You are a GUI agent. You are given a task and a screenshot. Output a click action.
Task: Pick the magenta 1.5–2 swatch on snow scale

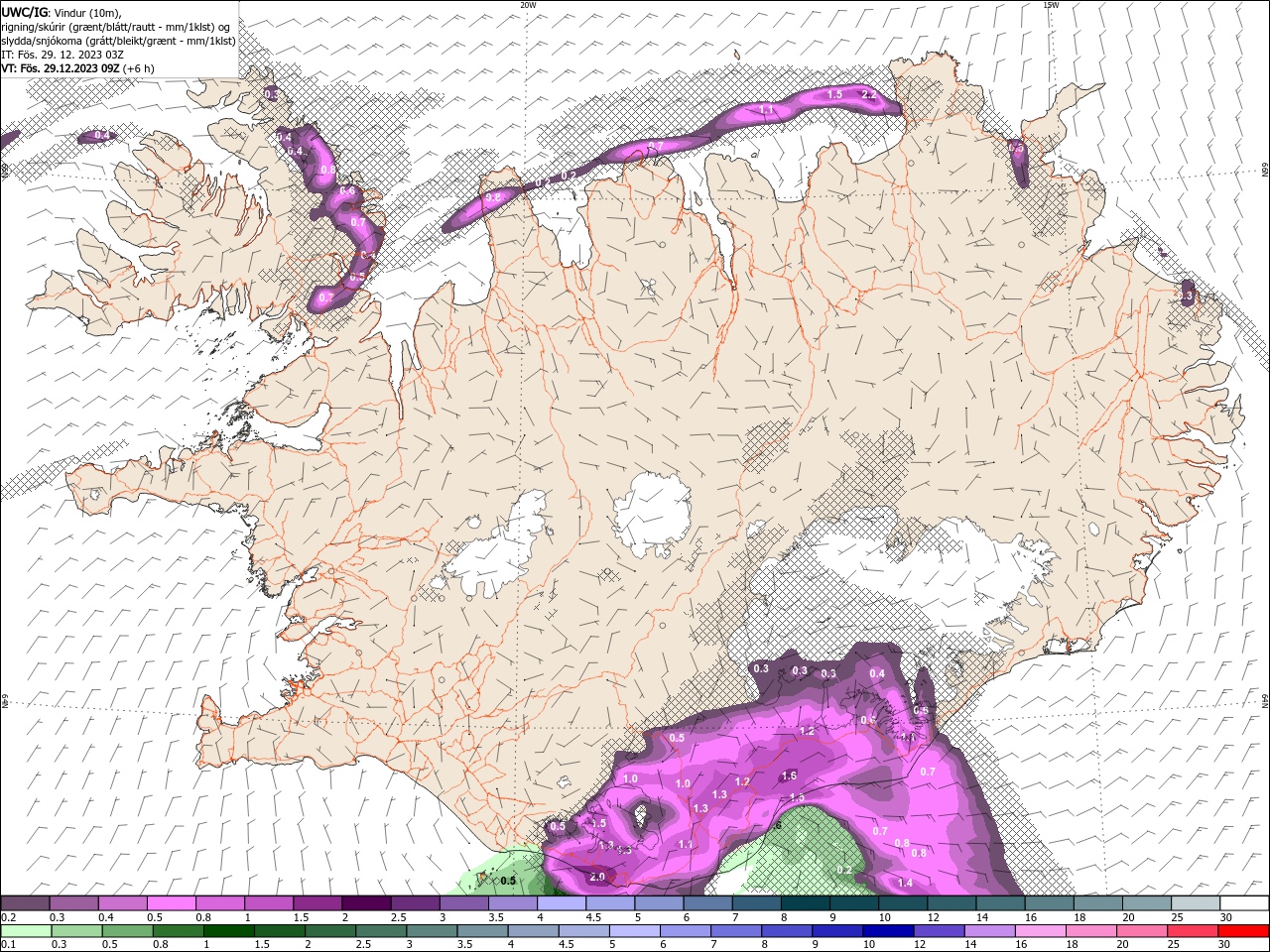pyautogui.click(x=317, y=903)
